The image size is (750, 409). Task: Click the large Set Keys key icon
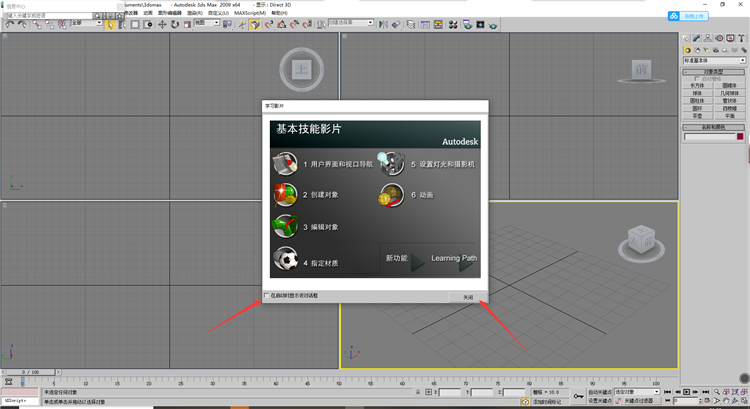click(x=579, y=396)
